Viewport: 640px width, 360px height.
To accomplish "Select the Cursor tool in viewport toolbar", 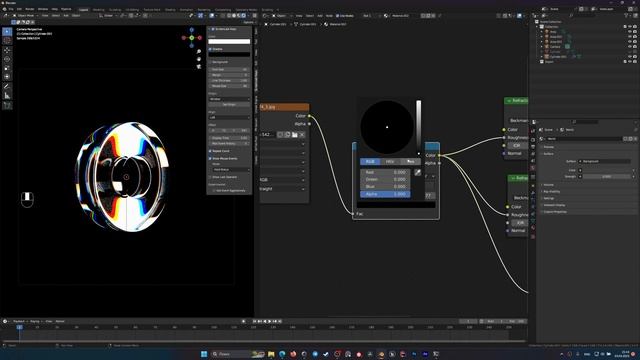I will (x=7, y=40).
